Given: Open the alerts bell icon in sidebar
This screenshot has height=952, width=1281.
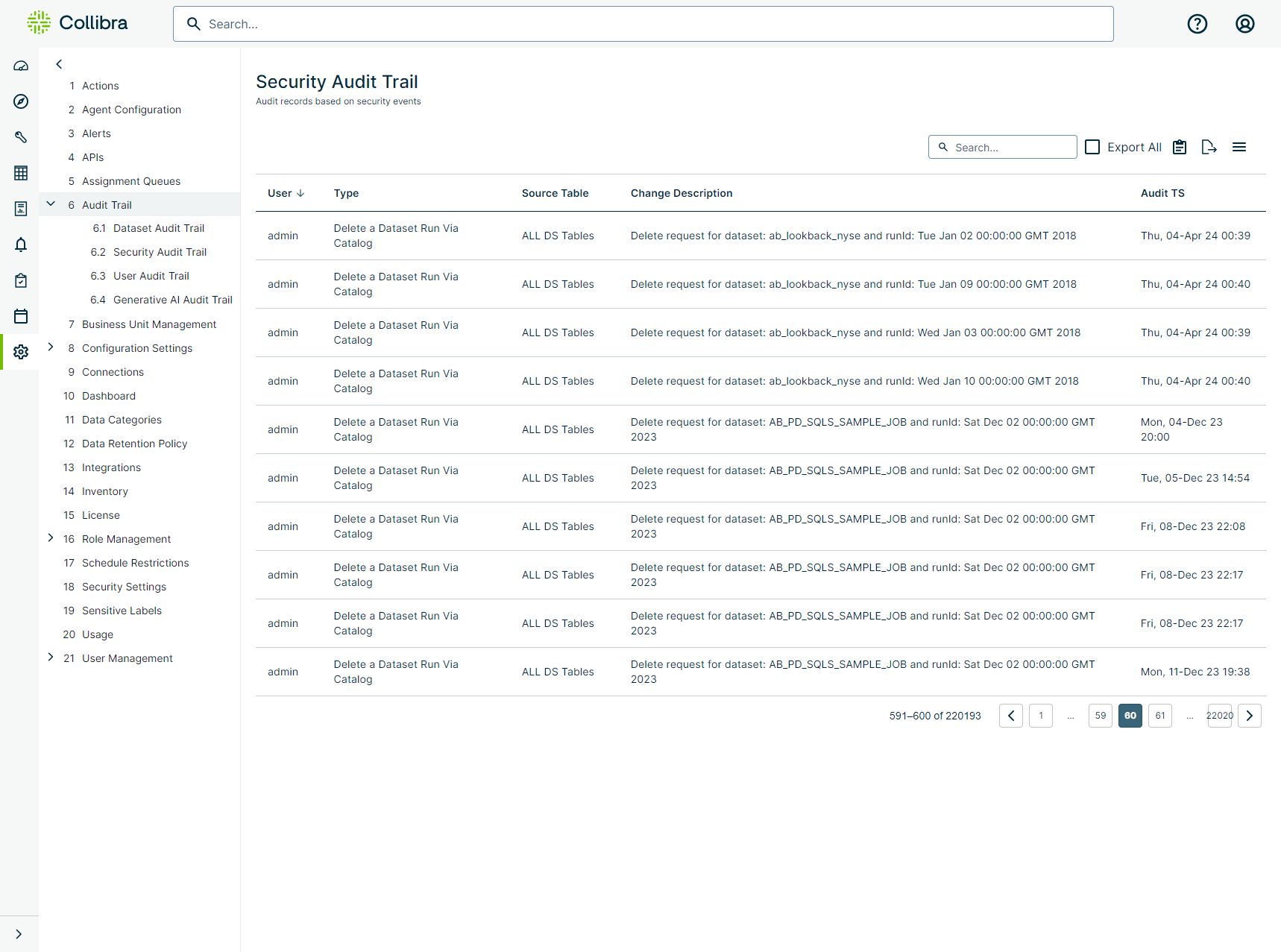Looking at the screenshot, I should tap(21, 245).
